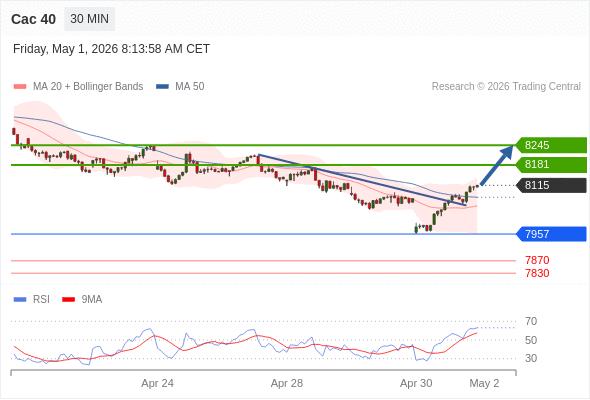
Task: Toggle the MA 20 + Bollinger Bands legend label
Action: pos(88,87)
